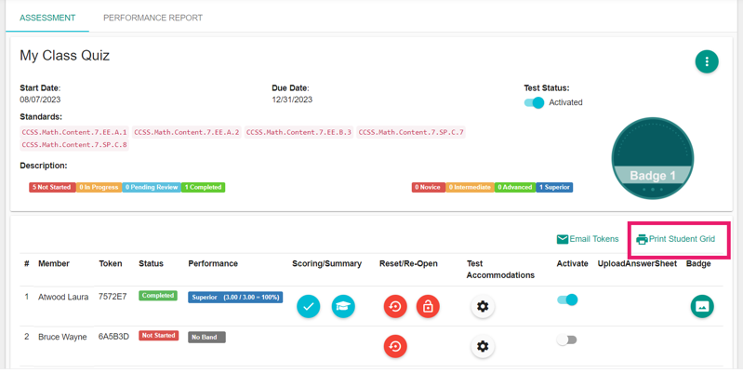Screen dimensions: 744x374
Task: Click the start date 08/07/2023
Action: click(x=40, y=100)
